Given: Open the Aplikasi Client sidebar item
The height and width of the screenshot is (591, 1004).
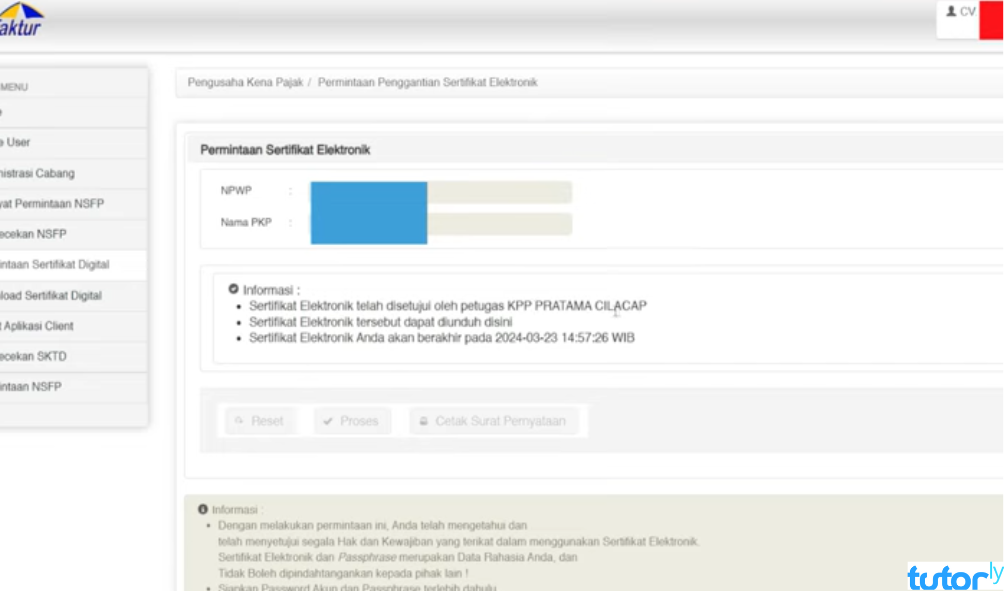Looking at the screenshot, I should [37, 326].
